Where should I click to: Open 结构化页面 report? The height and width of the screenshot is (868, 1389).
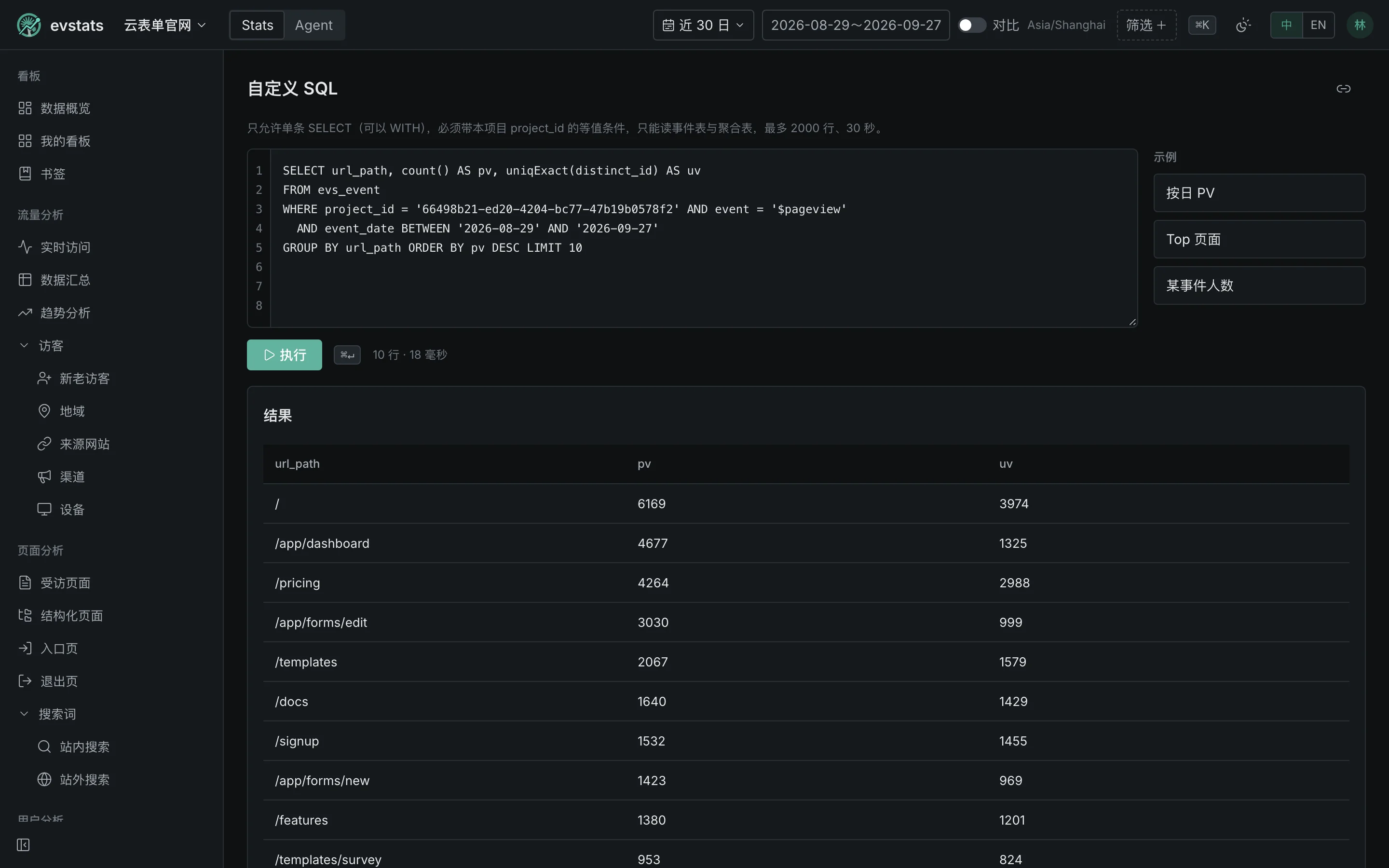[x=111, y=615]
